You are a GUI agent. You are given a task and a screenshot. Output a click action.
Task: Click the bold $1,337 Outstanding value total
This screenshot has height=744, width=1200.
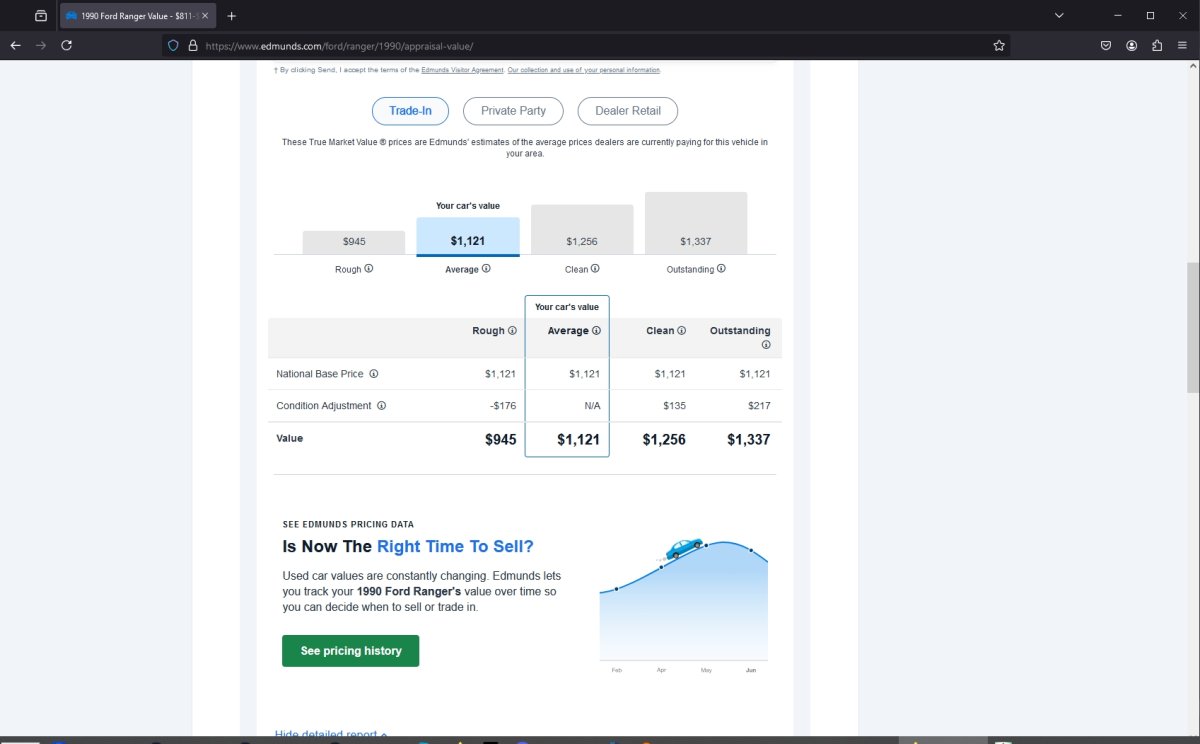[748, 439]
